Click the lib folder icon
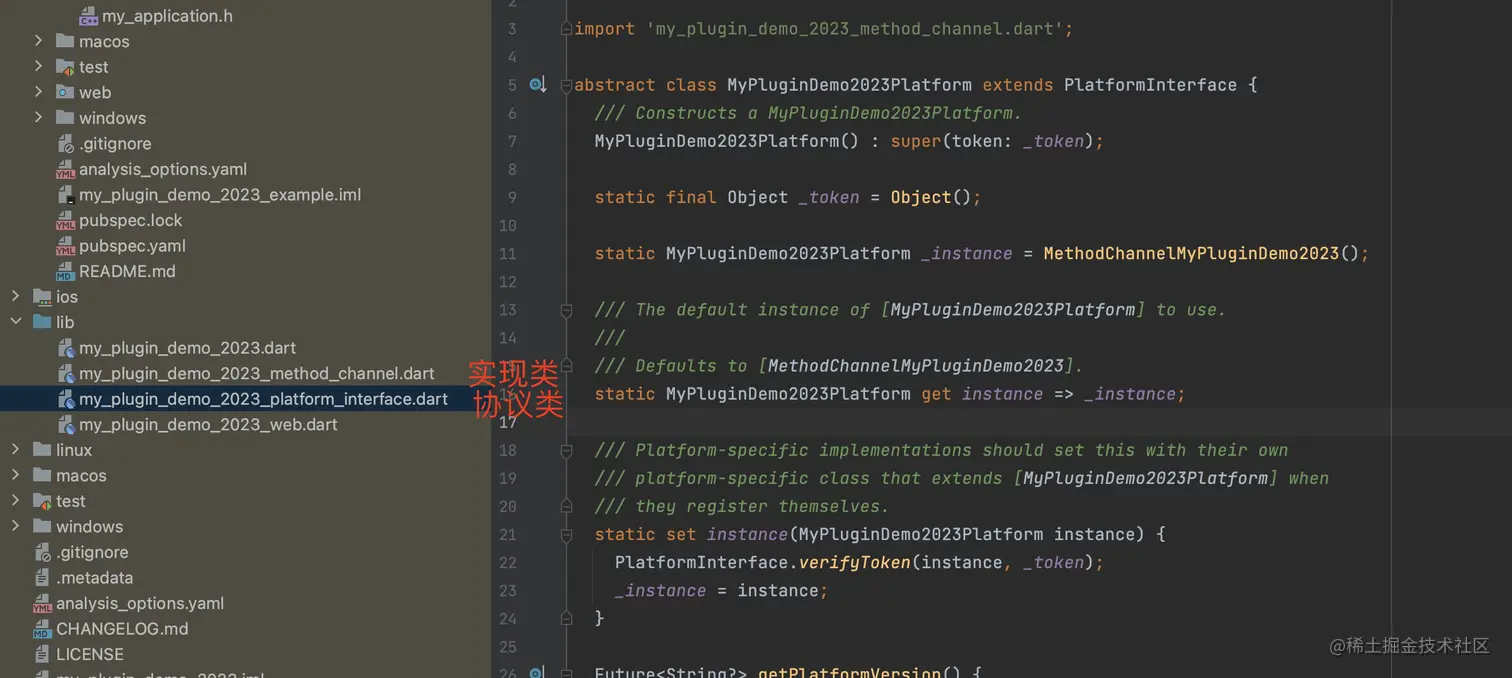This screenshot has height=678, width=1512. click(42, 322)
